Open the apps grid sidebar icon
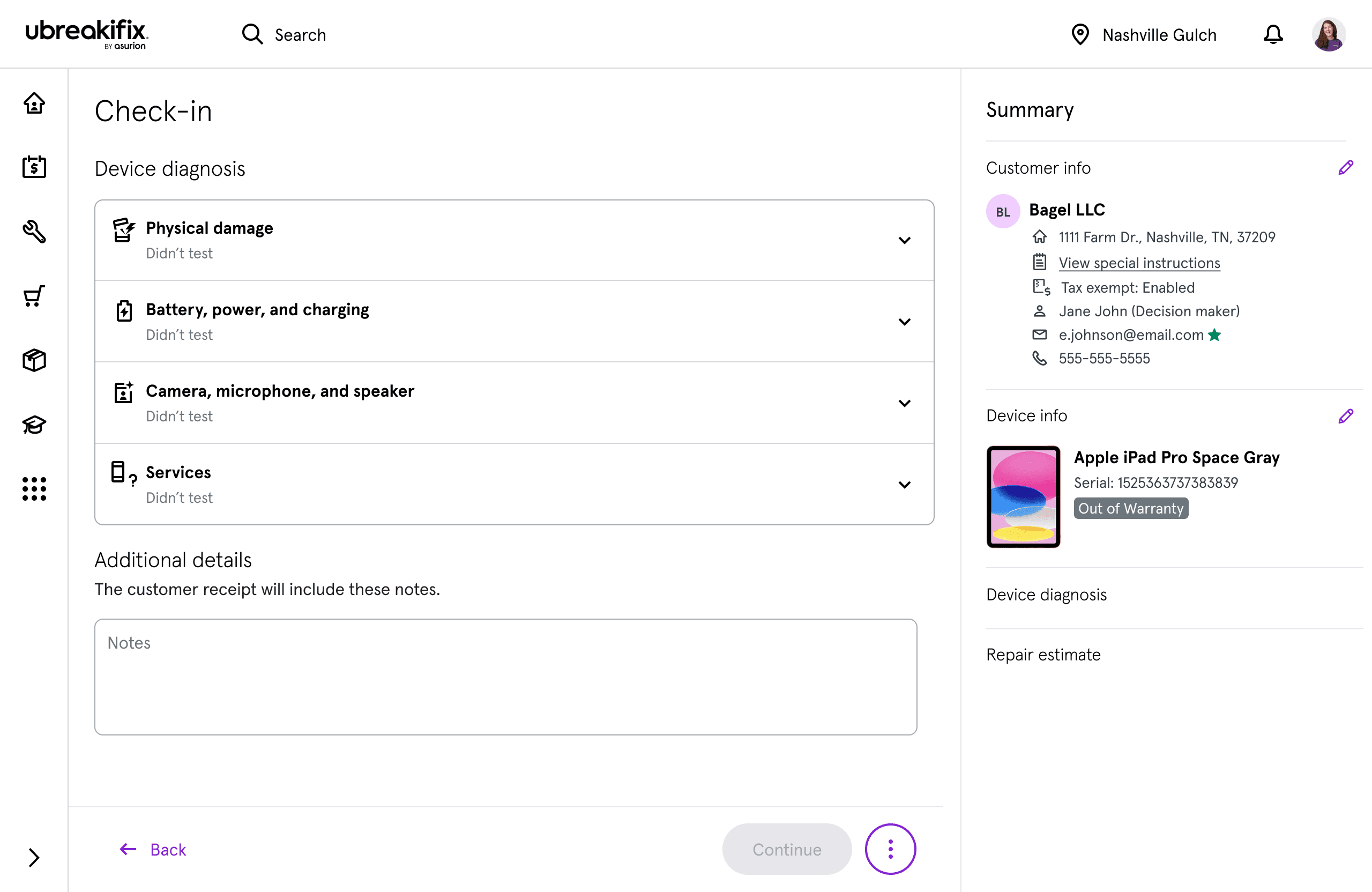The width and height of the screenshot is (1372, 892). pos(34,489)
